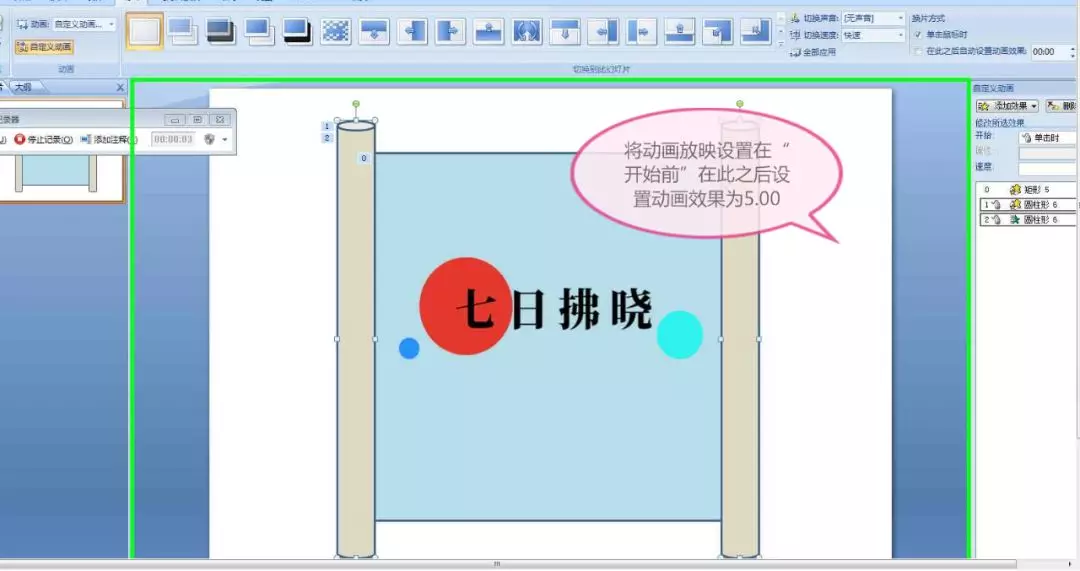Enable the 在此之后自动设置动画效果 checkbox
1080x571 pixels.
[917, 52]
